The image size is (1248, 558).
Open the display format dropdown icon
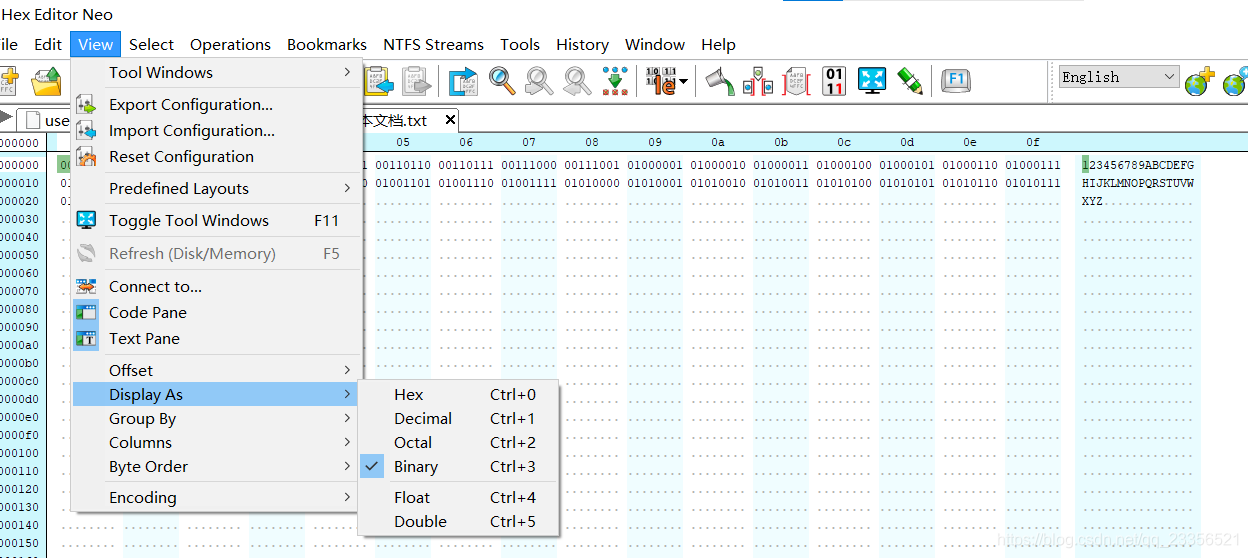coord(667,80)
